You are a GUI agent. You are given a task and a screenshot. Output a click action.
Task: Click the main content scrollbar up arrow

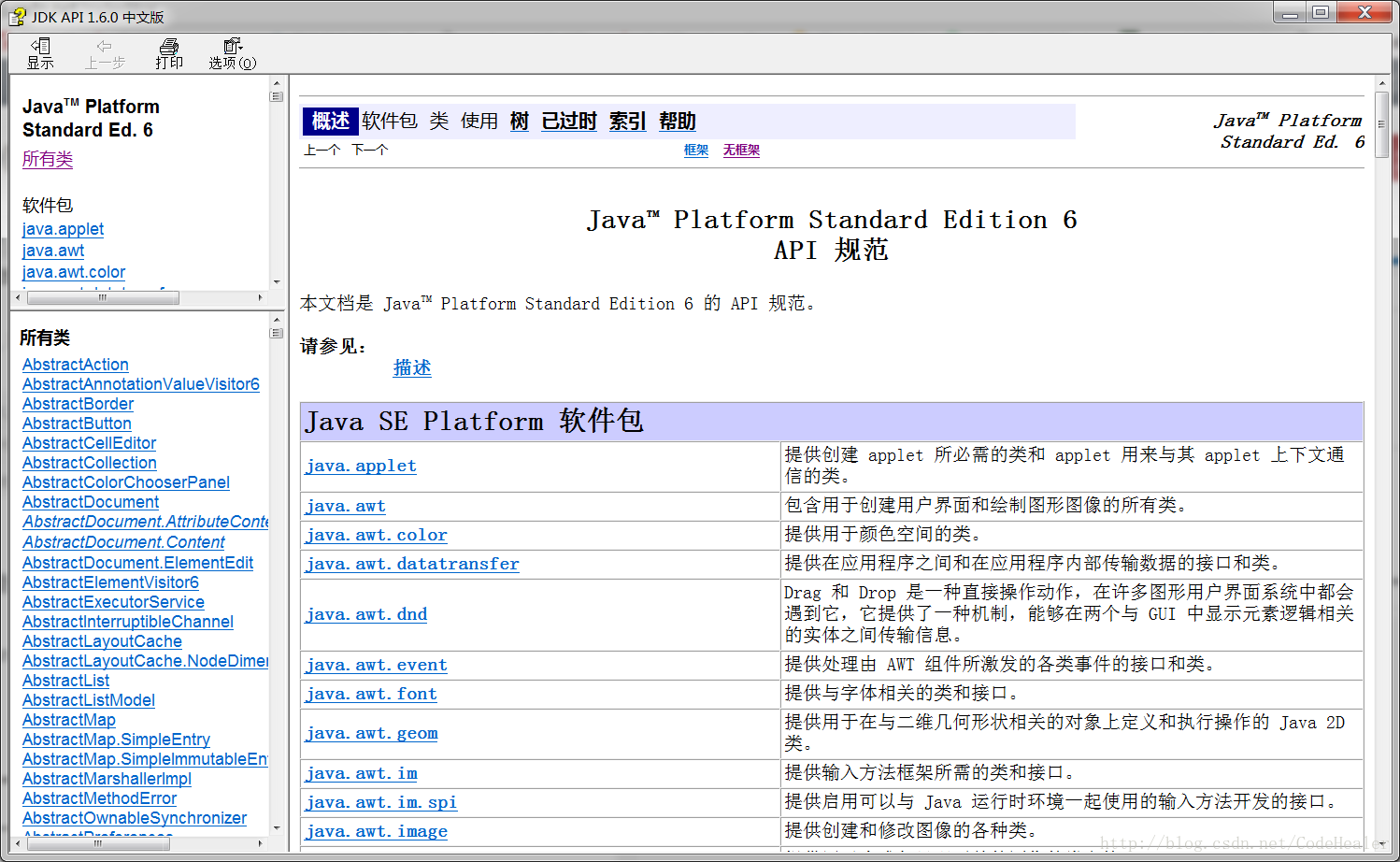pos(1381,84)
